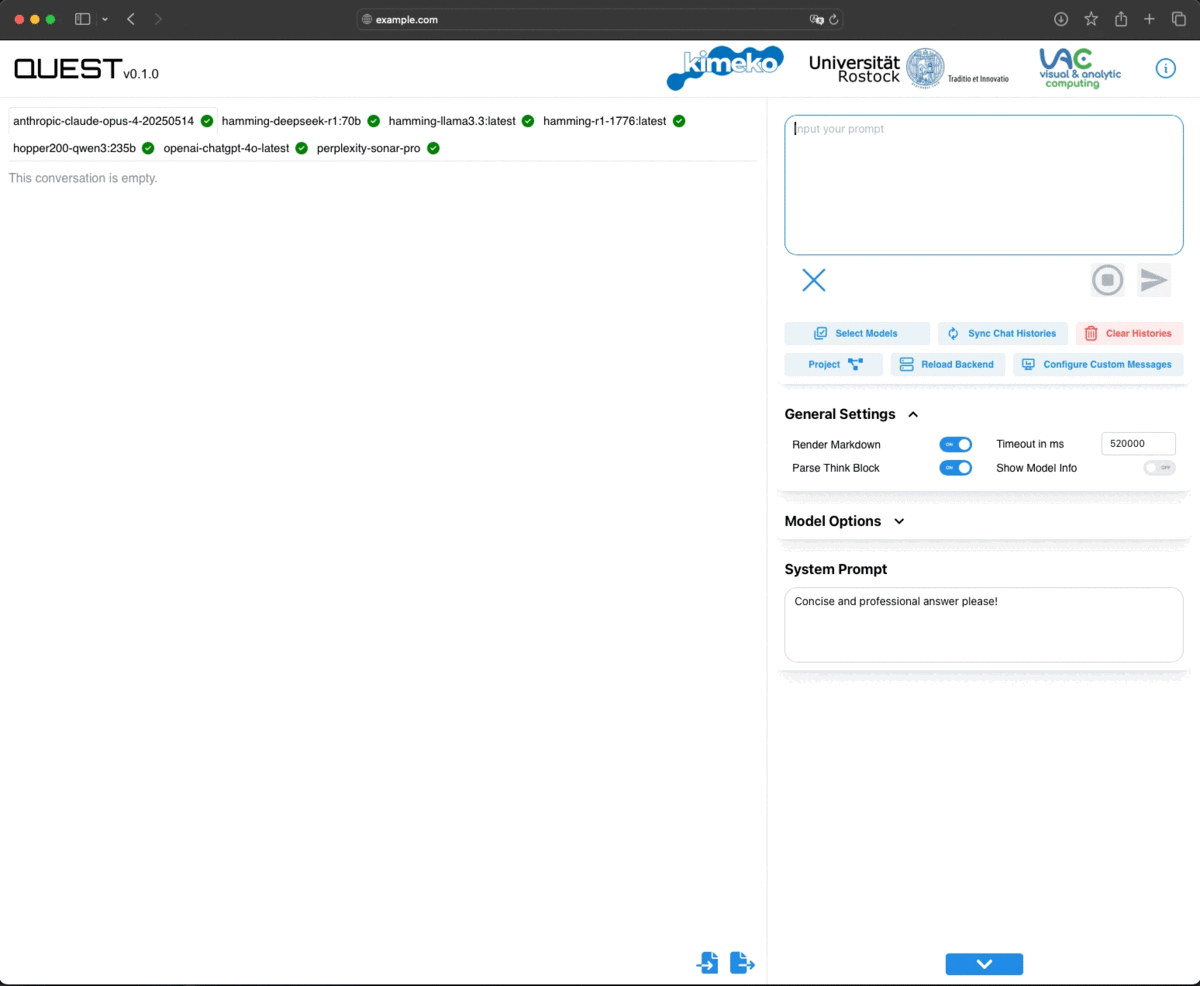Switch to hamming-deepseek-r1:70b tab
The image size is (1200, 986).
(291, 121)
